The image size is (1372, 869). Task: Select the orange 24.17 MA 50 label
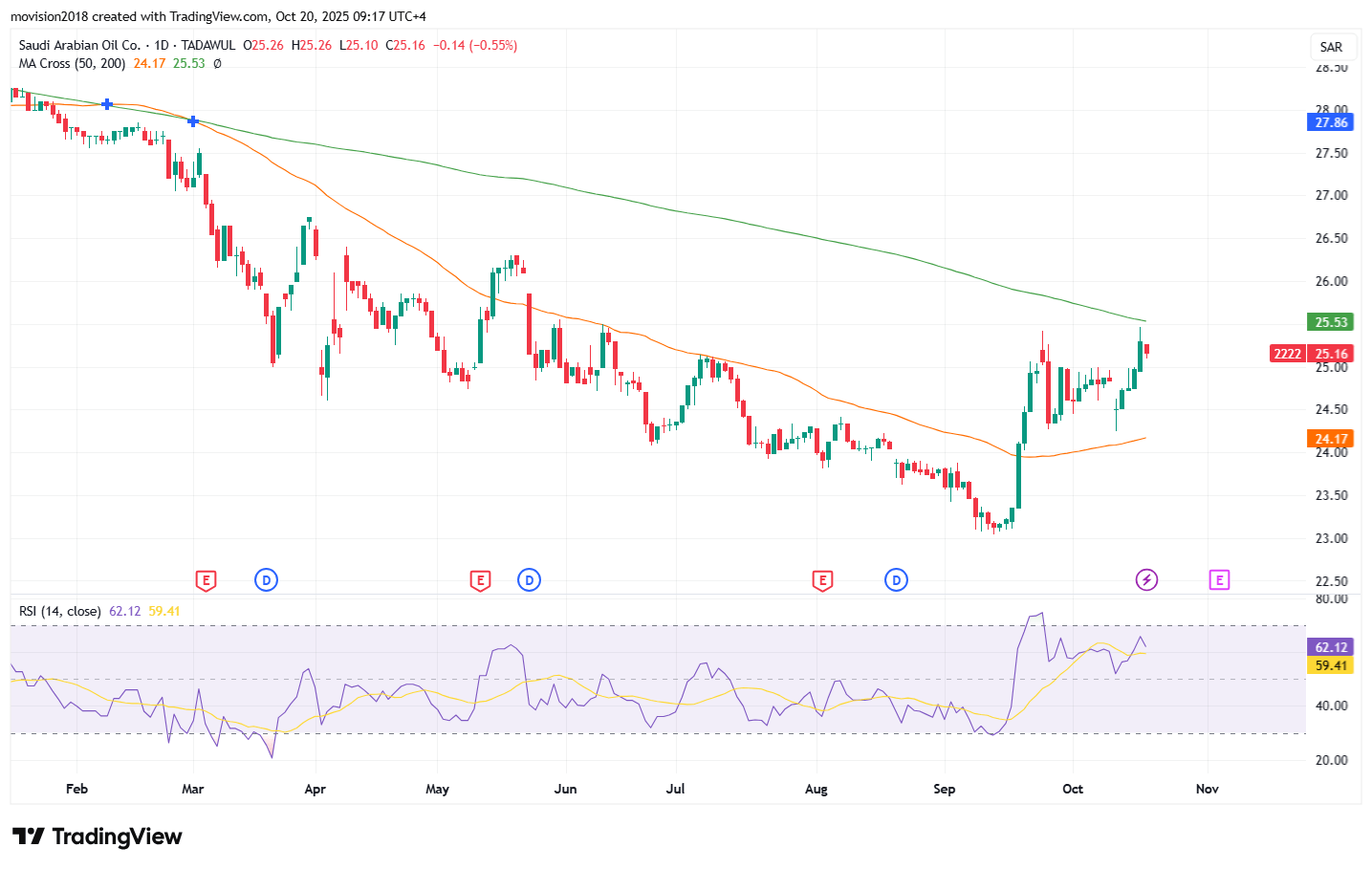click(x=1330, y=439)
